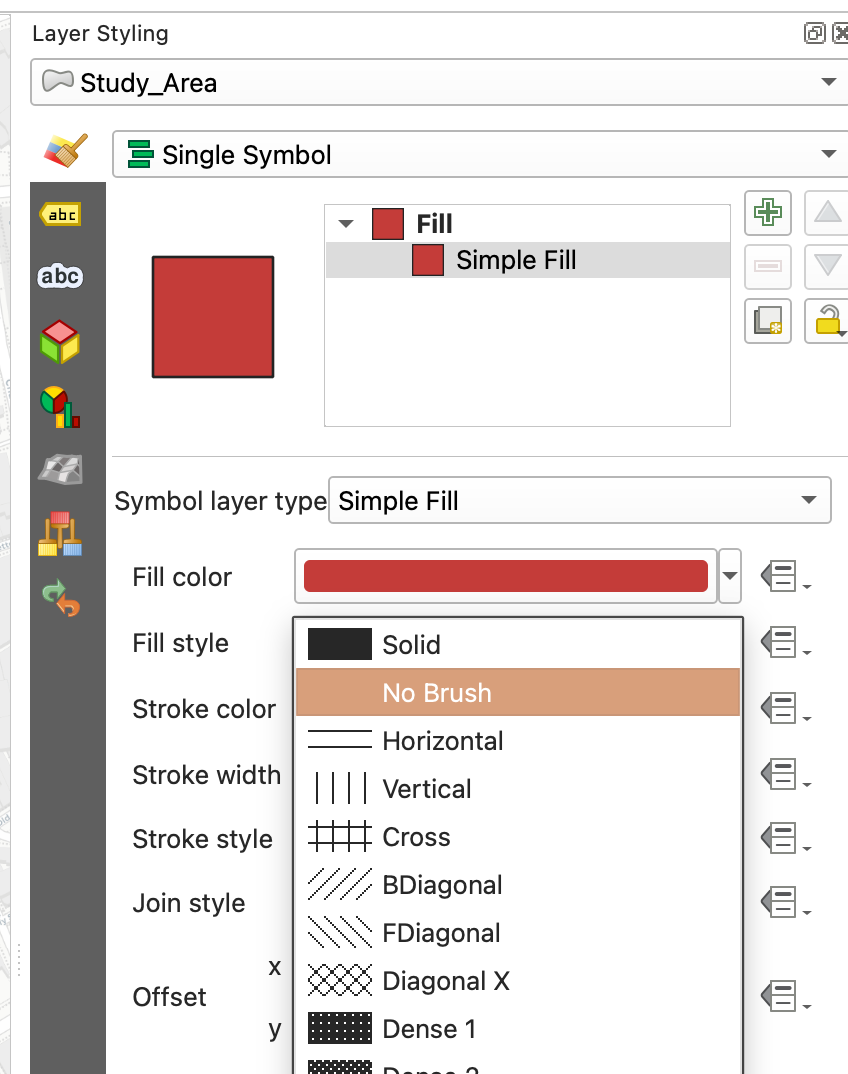Select No Brush fill style
This screenshot has height=1074, width=848.
click(x=517, y=693)
